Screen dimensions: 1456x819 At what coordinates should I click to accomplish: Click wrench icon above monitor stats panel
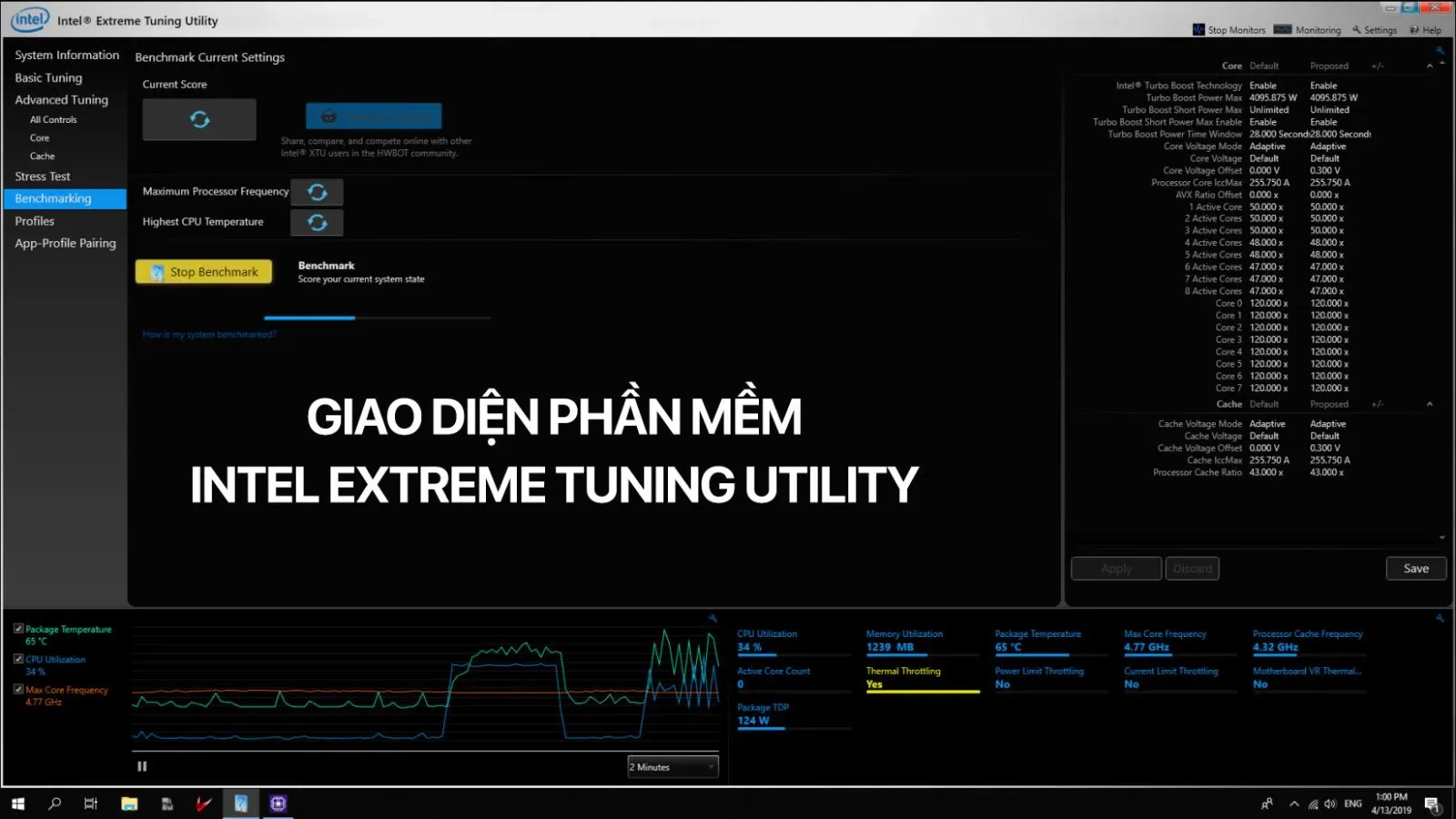[x=1440, y=618]
